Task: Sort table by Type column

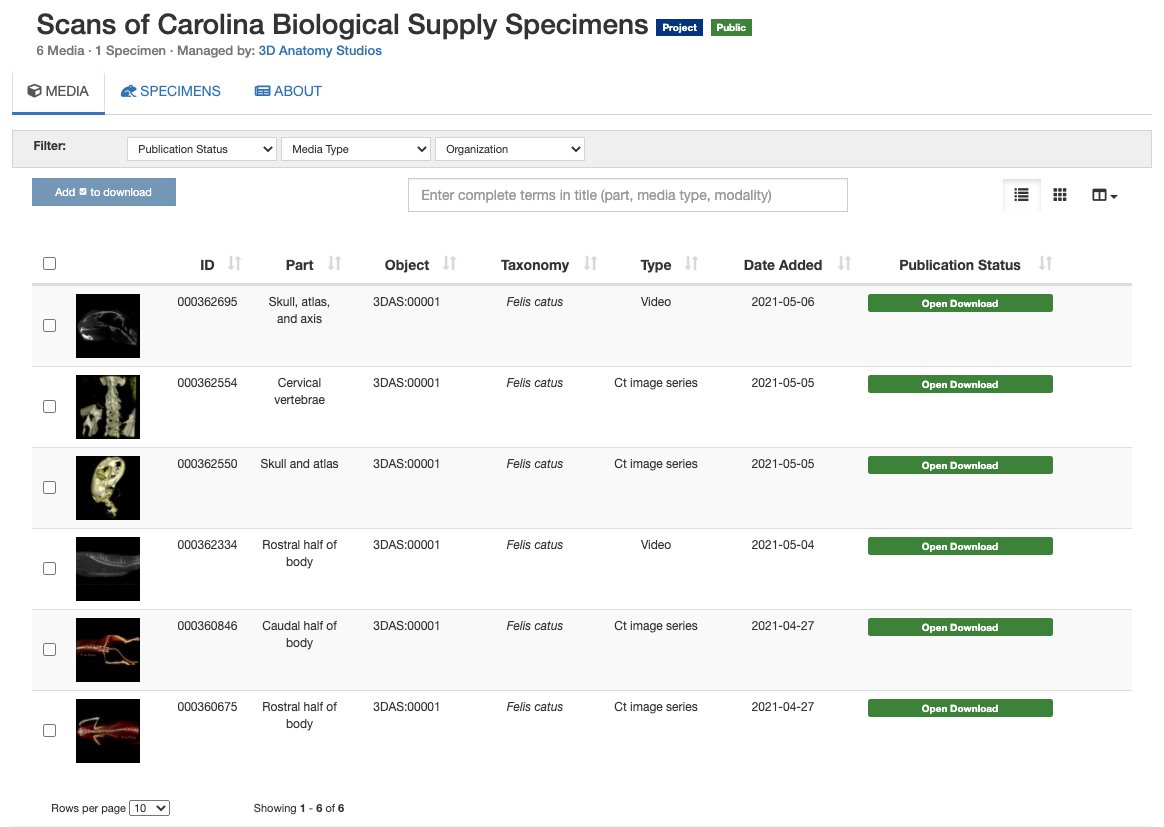Action: [692, 264]
